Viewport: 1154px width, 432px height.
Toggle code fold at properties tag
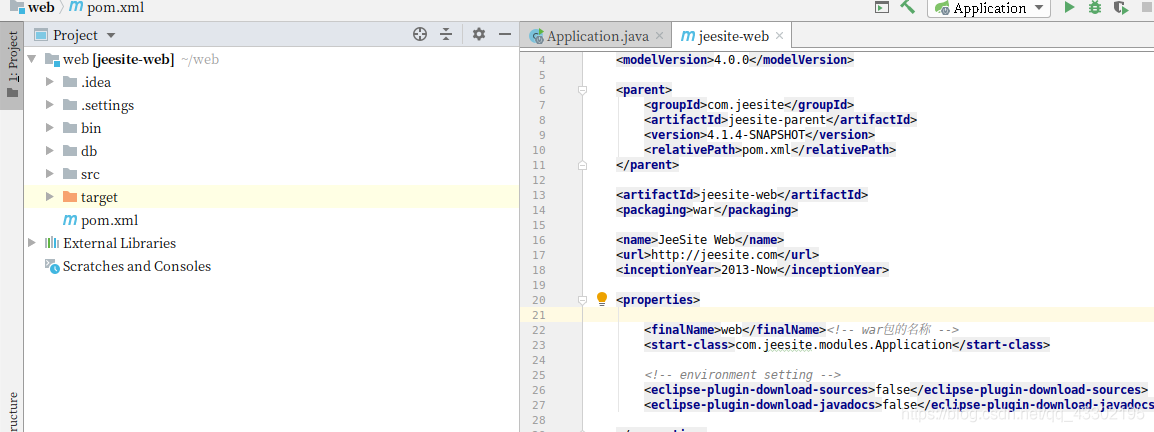[x=582, y=300]
